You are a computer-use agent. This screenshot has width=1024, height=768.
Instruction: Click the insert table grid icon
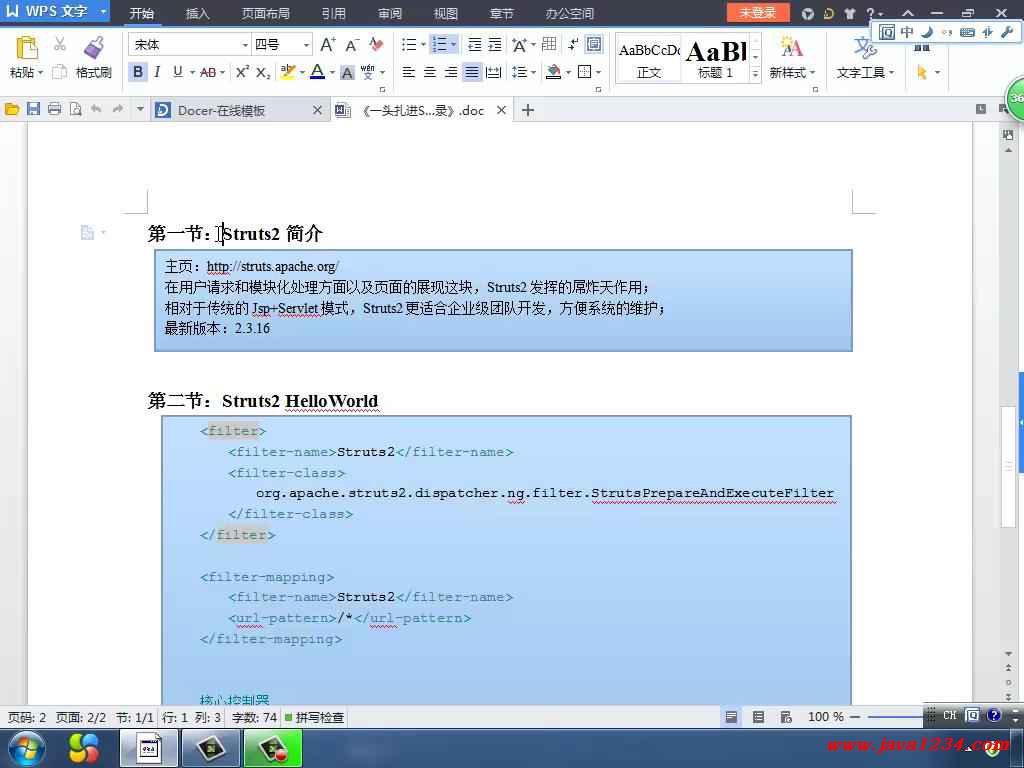pyautogui.click(x=549, y=44)
